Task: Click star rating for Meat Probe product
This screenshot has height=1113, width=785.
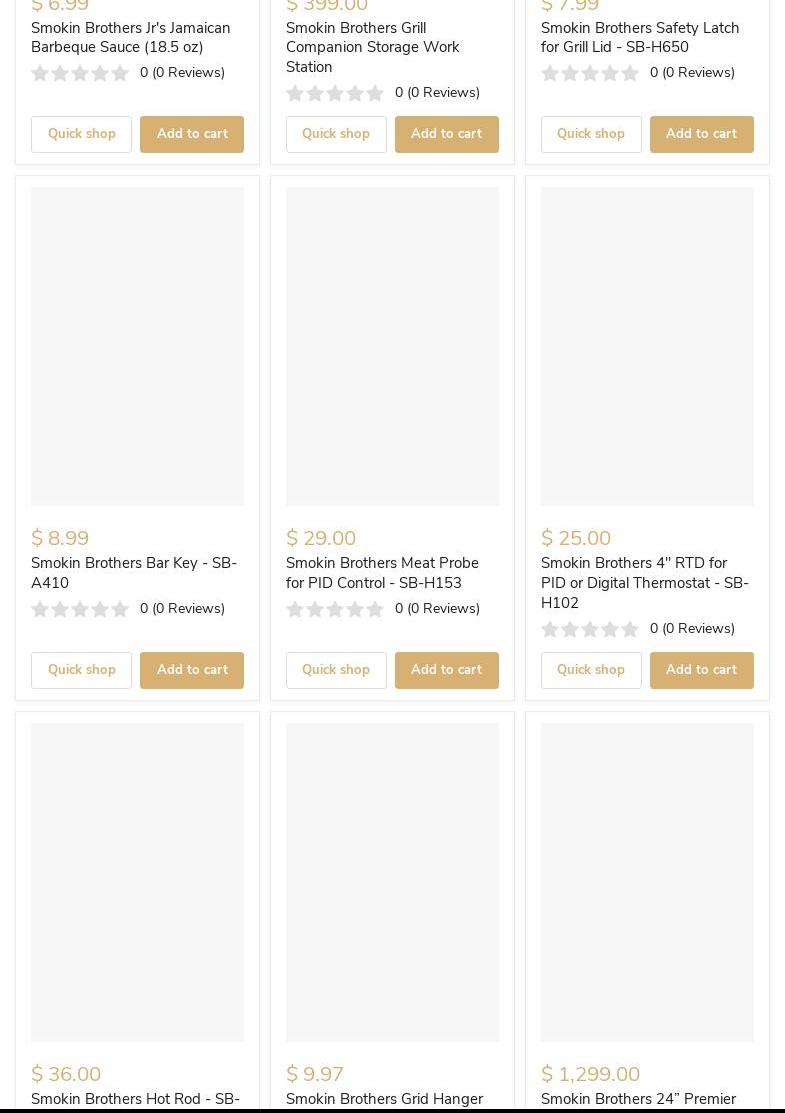Action: pos(335,609)
